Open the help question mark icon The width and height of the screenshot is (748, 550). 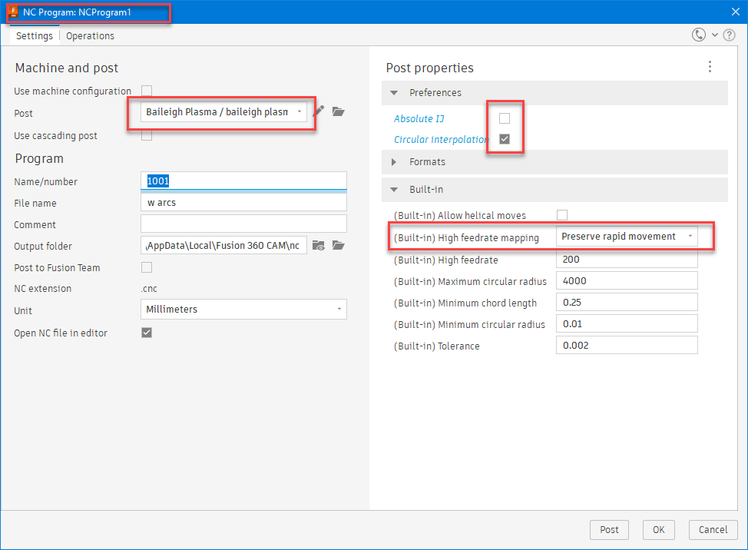click(x=729, y=35)
